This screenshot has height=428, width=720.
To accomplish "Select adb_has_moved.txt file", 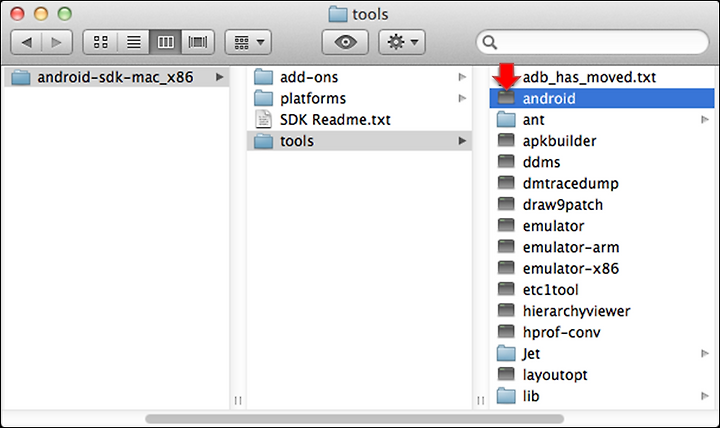I will 589,77.
